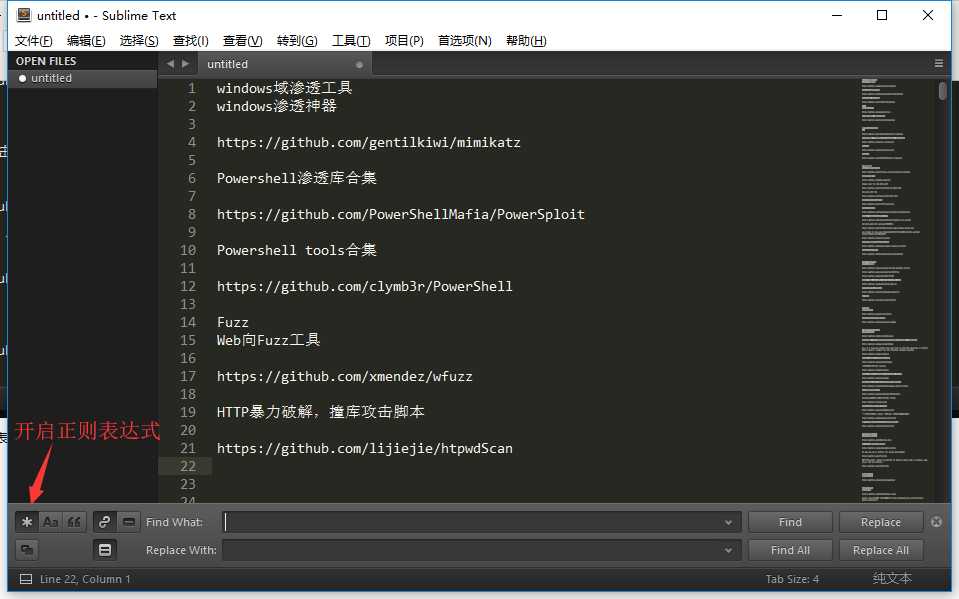
Task: Click the mimikatz GitHub URL line
Action: tap(368, 143)
